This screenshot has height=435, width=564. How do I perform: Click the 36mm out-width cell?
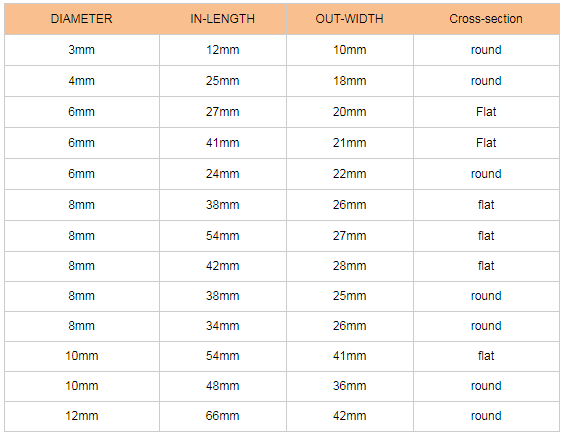(350, 386)
